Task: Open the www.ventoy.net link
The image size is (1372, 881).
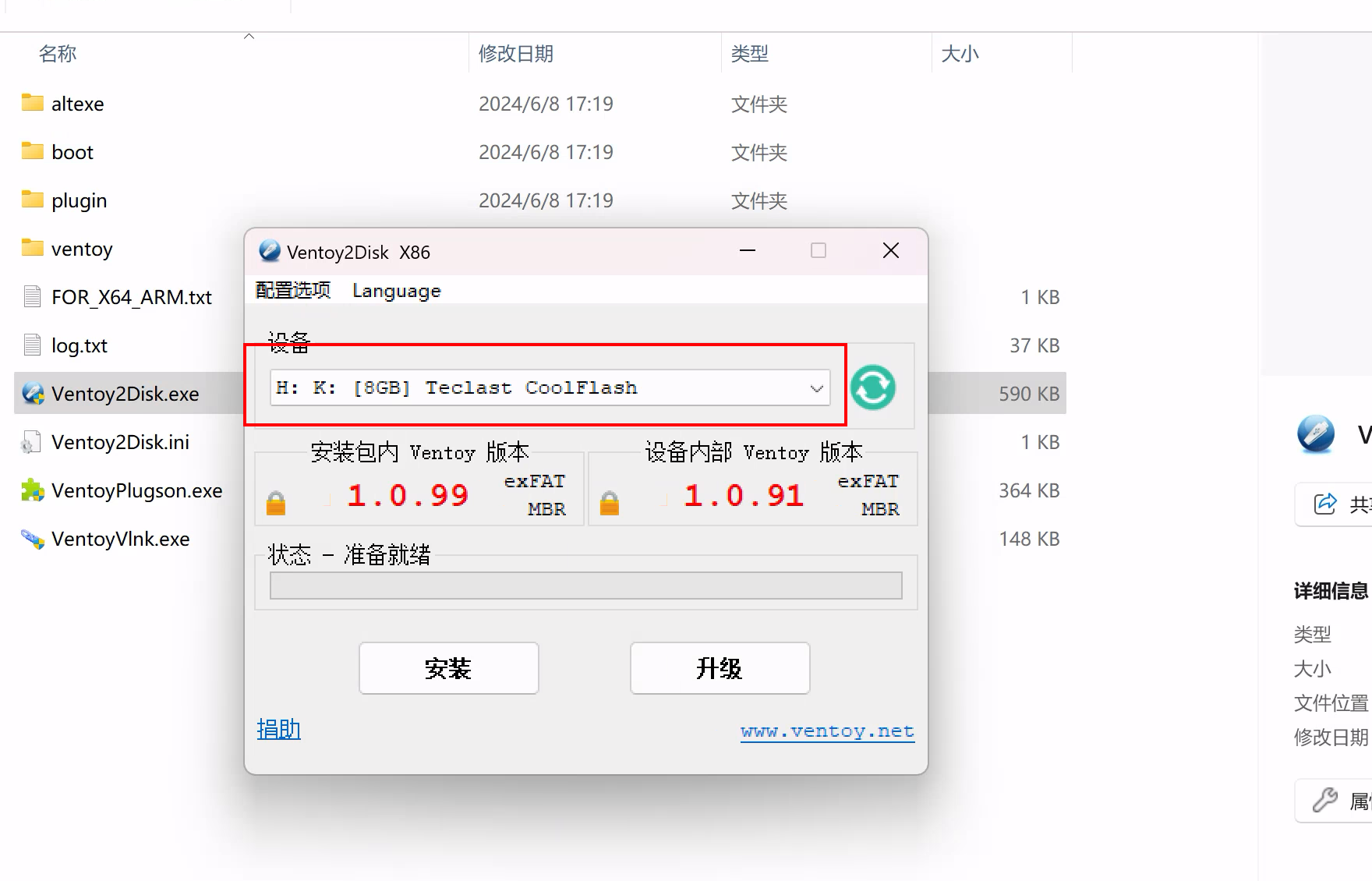Action: [827, 731]
